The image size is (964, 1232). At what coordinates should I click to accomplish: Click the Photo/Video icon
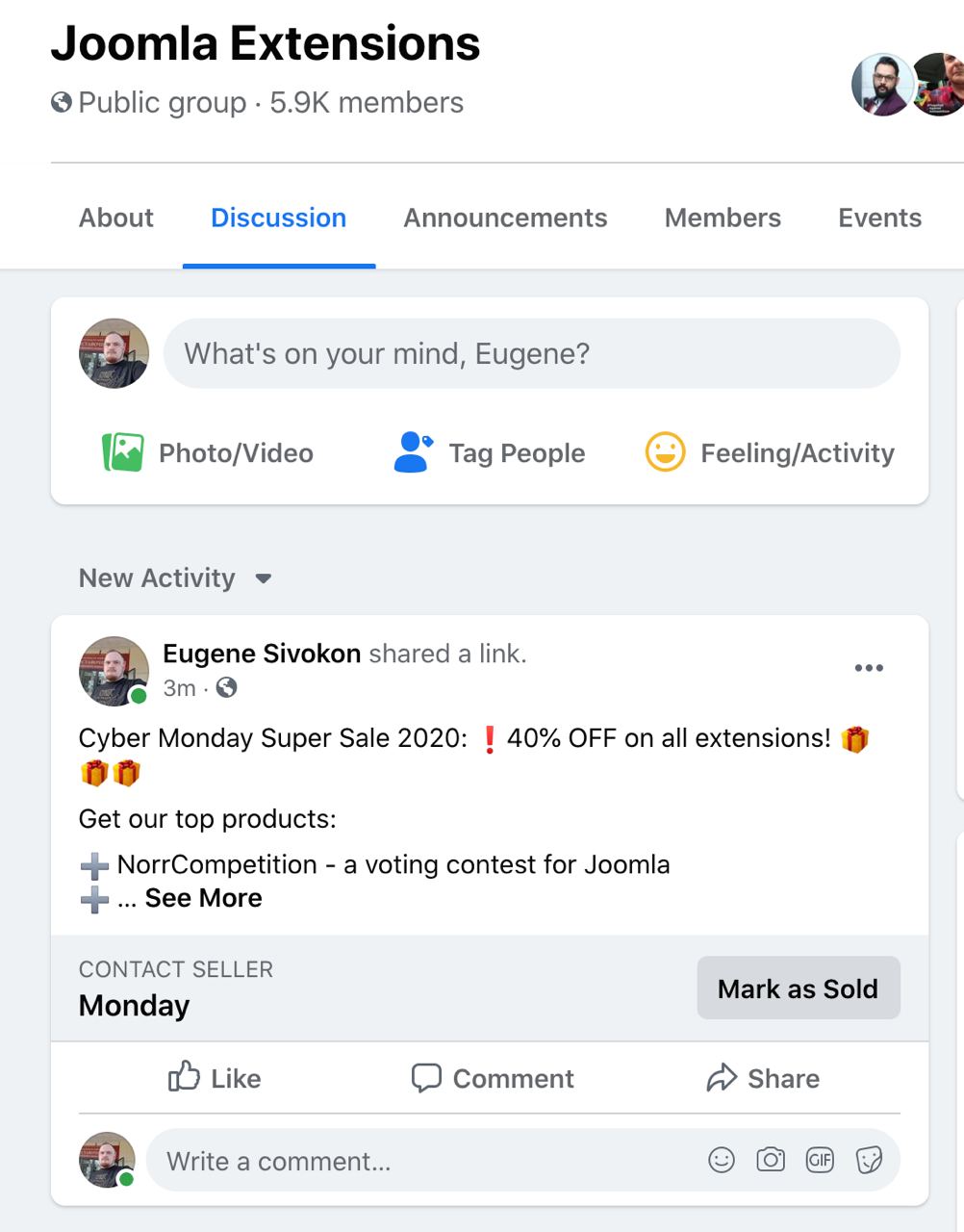click(123, 452)
